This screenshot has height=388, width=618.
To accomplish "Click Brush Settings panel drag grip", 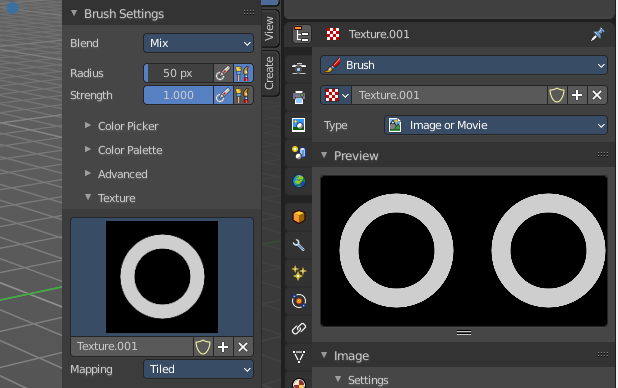I will pyautogui.click(x=249, y=13).
